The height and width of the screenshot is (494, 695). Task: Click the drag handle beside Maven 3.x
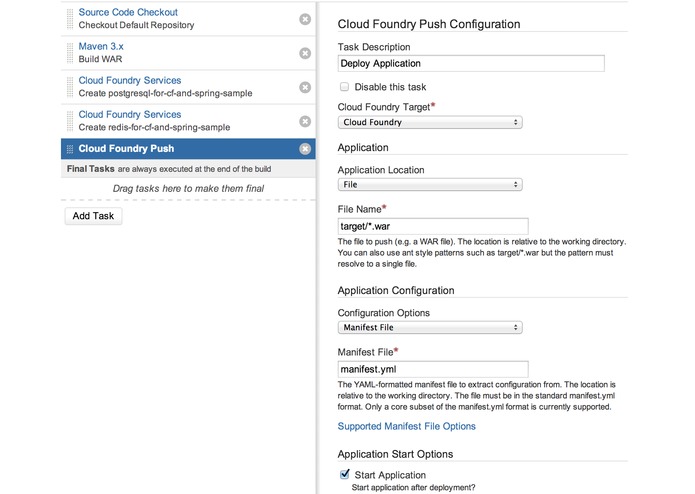click(70, 53)
